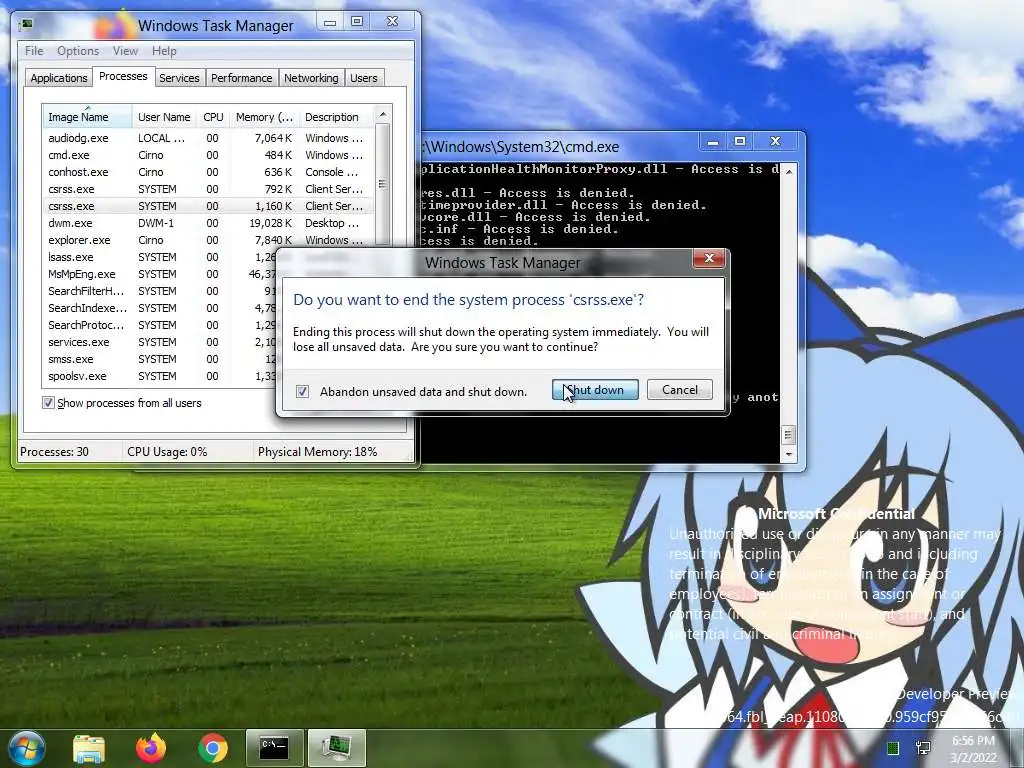Uncheck Abandon unsaved data and shut down
The height and width of the screenshot is (768, 1024).
tap(302, 391)
